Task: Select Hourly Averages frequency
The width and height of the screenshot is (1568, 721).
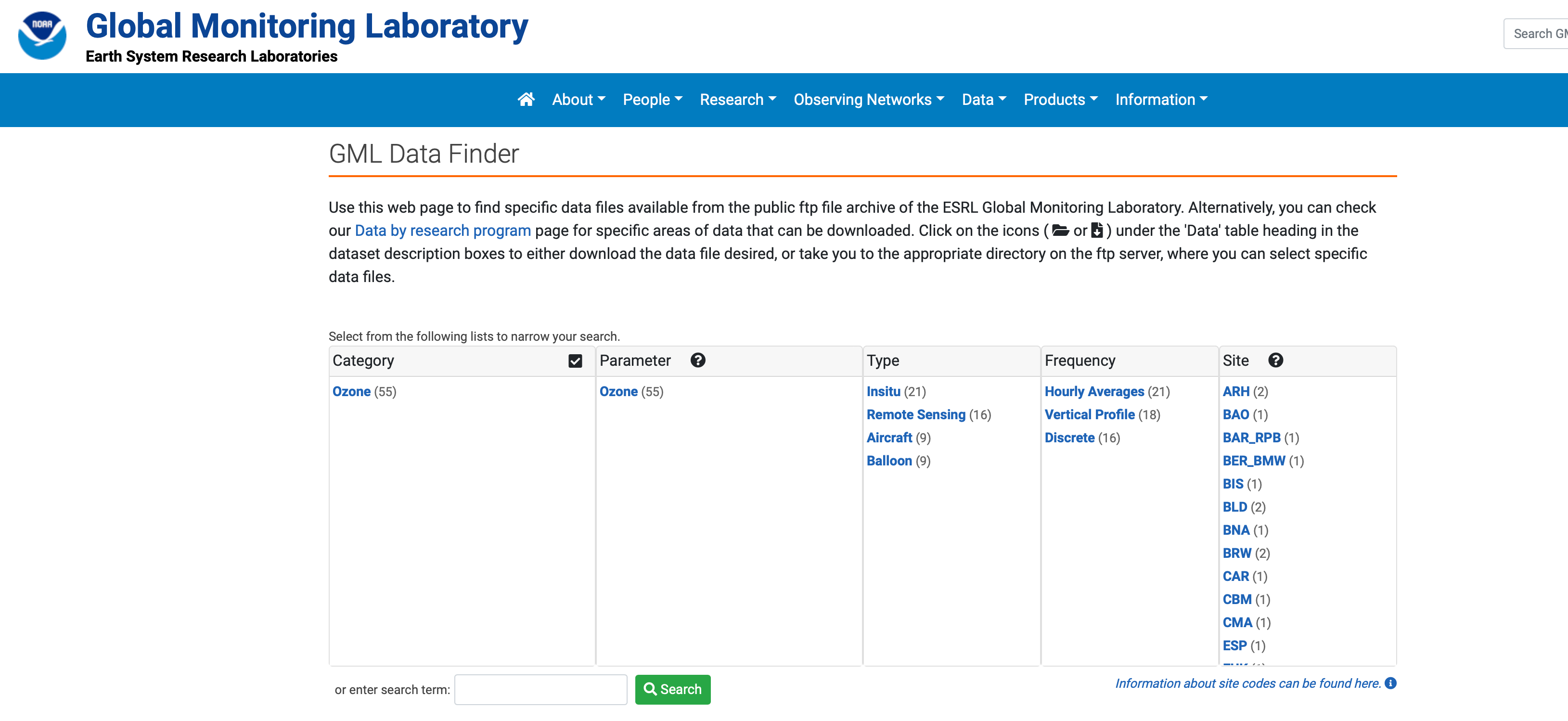Action: tap(1094, 392)
